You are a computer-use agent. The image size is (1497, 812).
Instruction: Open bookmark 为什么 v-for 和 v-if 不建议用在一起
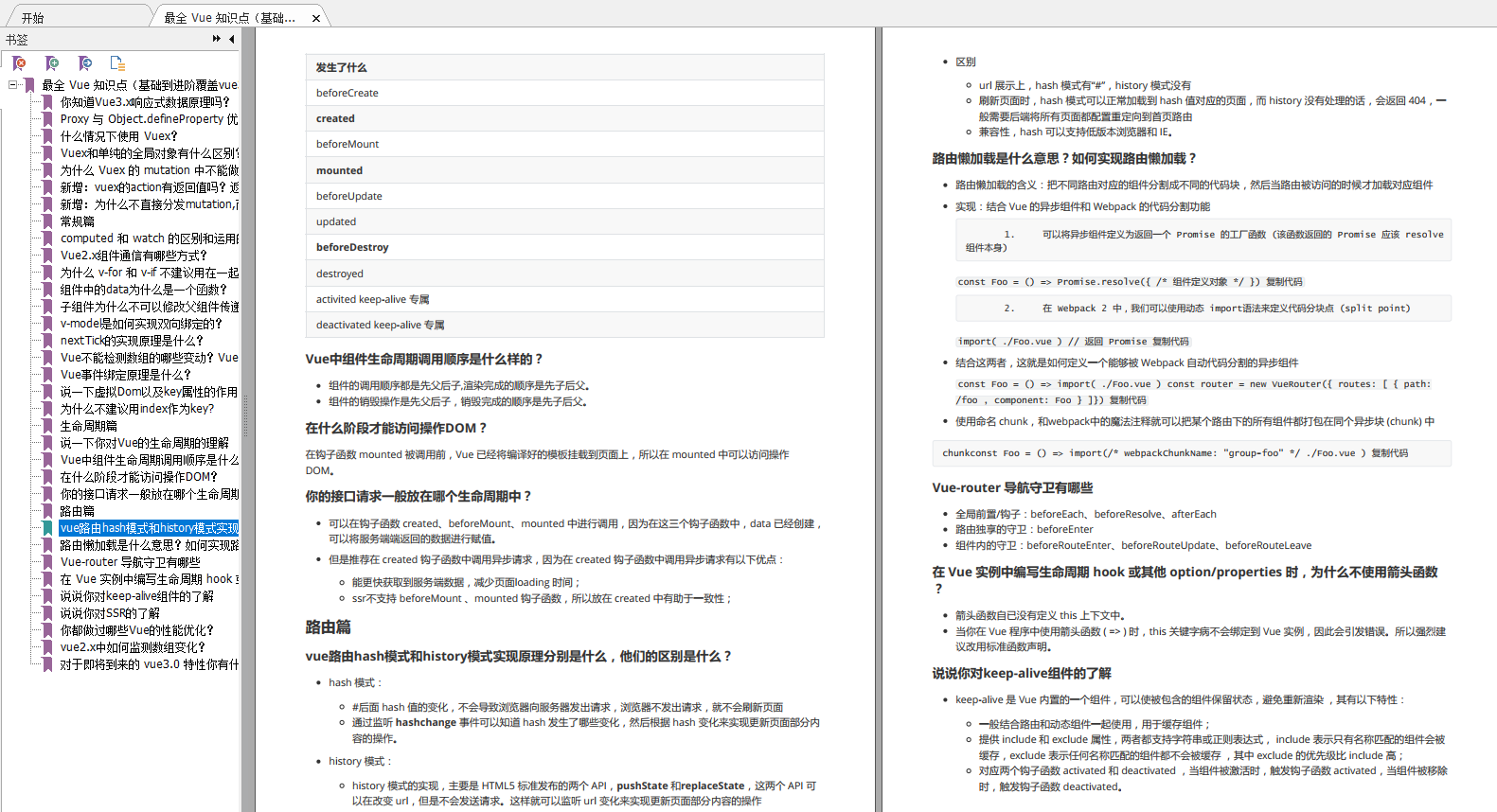pos(149,273)
